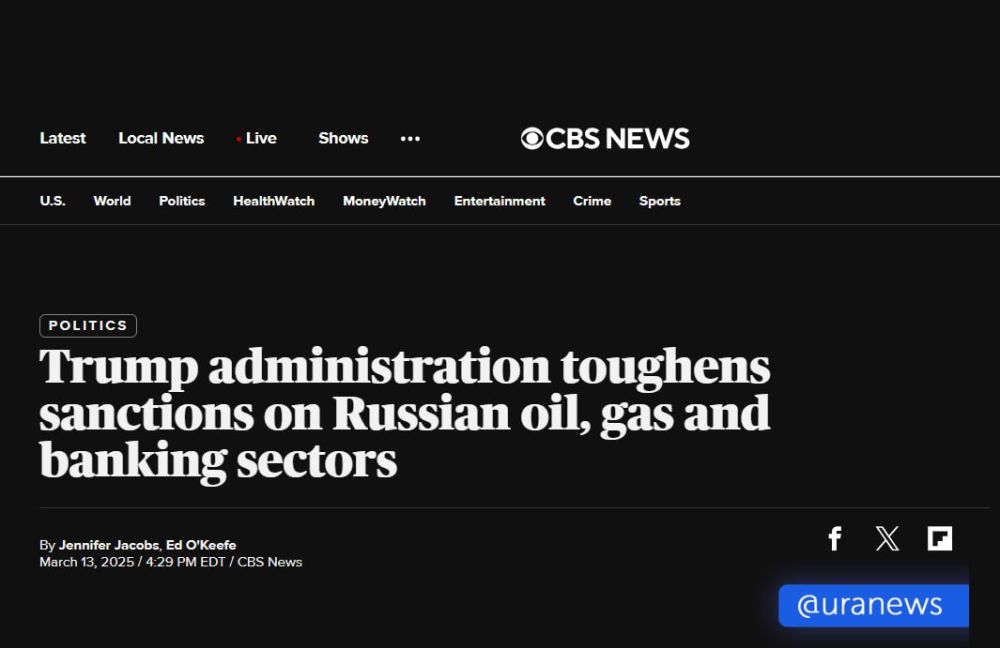Go to the Entertainment section

[x=499, y=201]
